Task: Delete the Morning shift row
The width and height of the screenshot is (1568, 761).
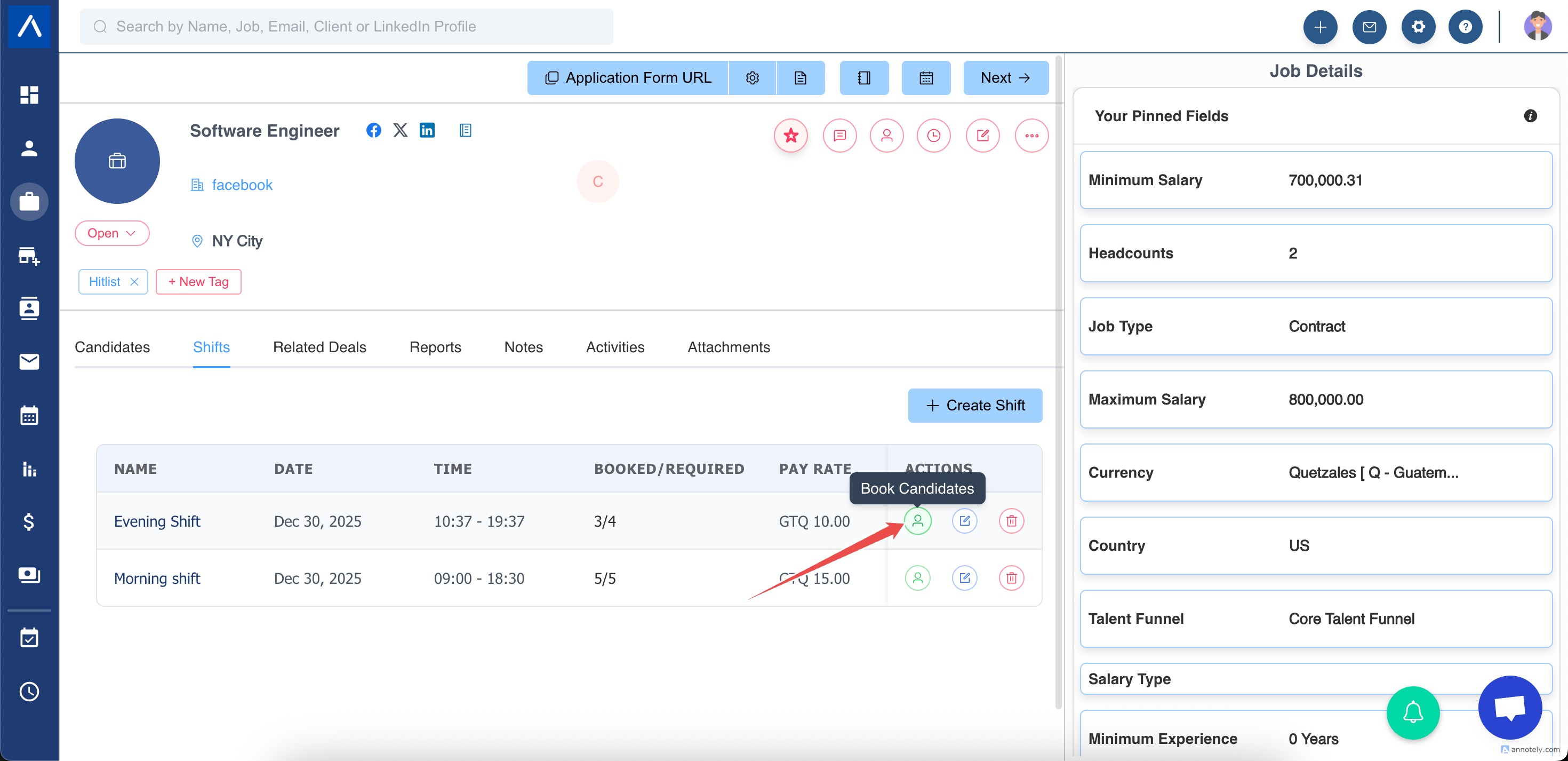Action: [1011, 577]
